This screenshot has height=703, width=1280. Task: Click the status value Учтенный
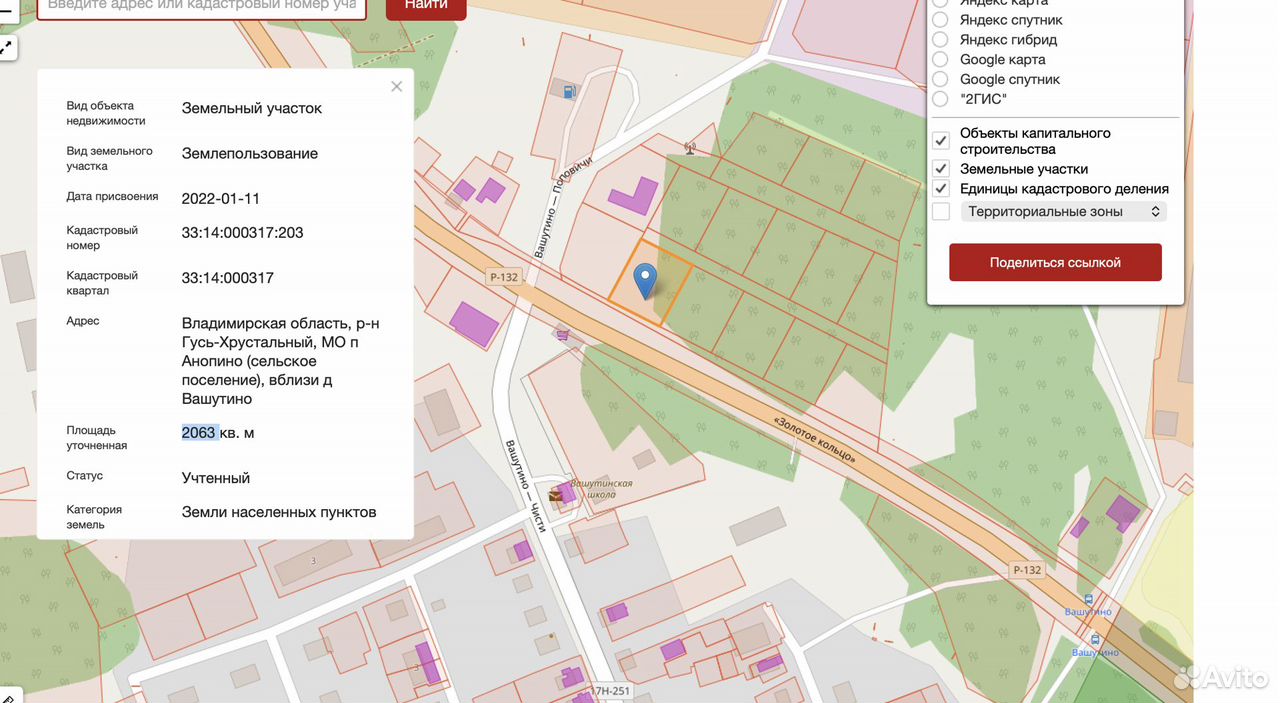pos(216,478)
